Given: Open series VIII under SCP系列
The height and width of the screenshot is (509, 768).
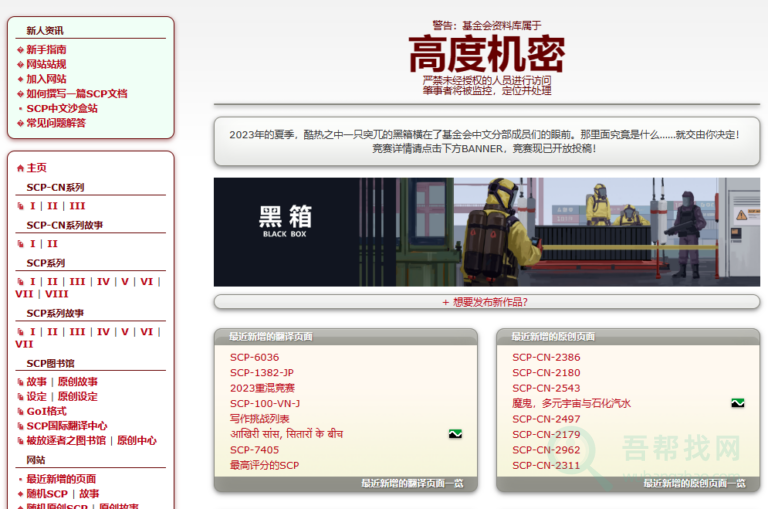Looking at the screenshot, I should pos(56,294).
